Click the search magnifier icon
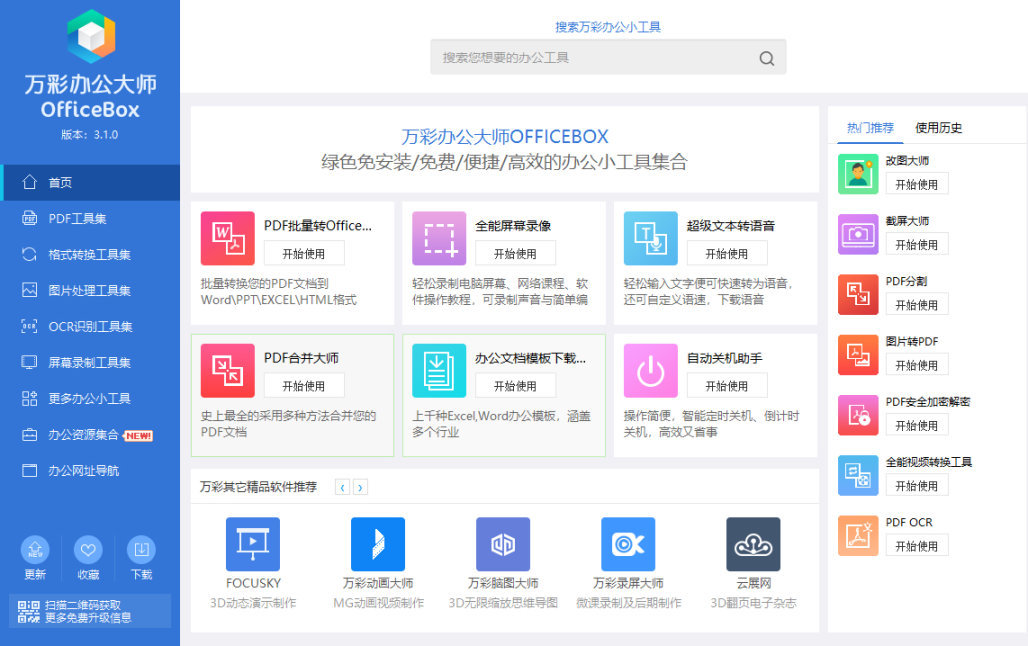Image resolution: width=1028 pixels, height=646 pixels. [x=766, y=58]
